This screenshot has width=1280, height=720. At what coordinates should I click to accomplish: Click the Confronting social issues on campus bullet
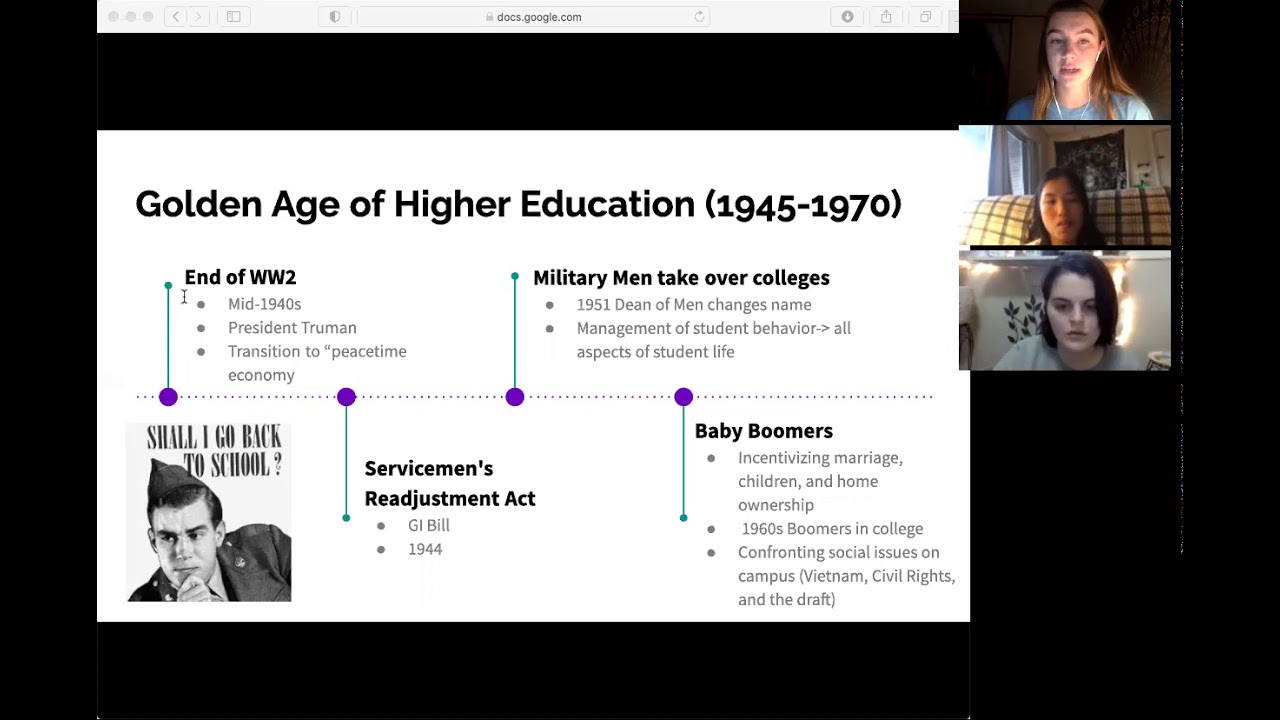pyautogui.click(x=846, y=576)
